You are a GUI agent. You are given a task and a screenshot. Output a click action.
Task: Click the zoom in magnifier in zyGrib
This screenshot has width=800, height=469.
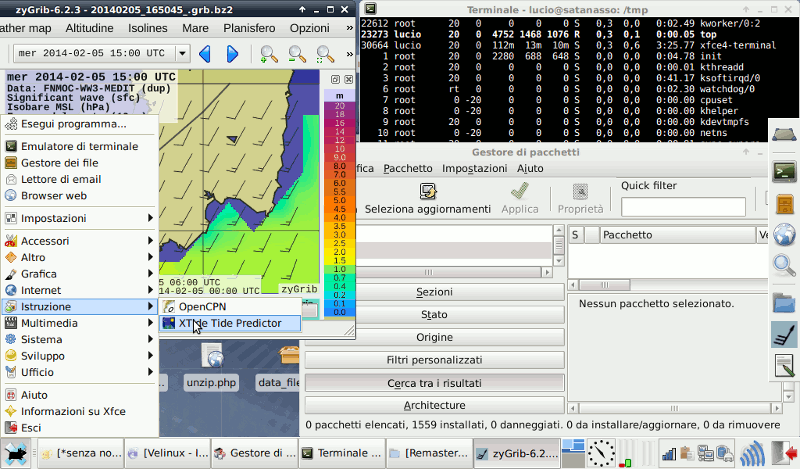pyautogui.click(x=269, y=54)
